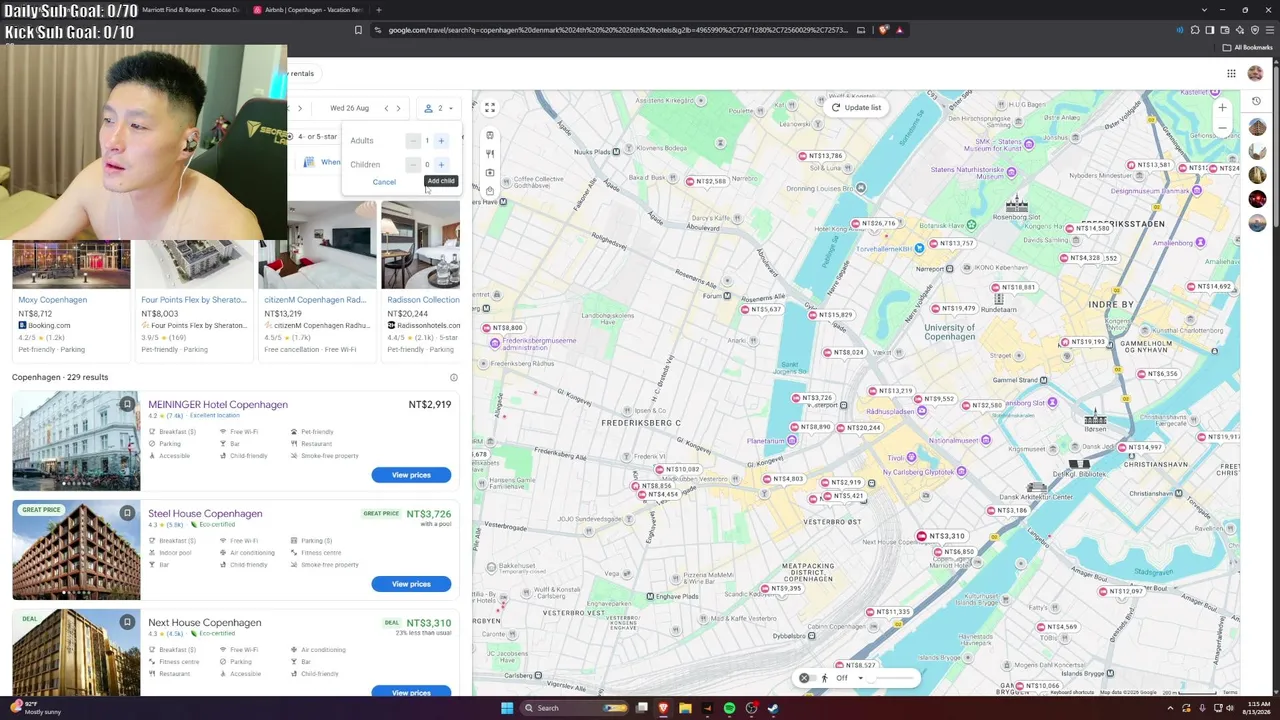The image size is (1280, 720).
Task: Open the Google account avatar
Action: tap(1255, 73)
